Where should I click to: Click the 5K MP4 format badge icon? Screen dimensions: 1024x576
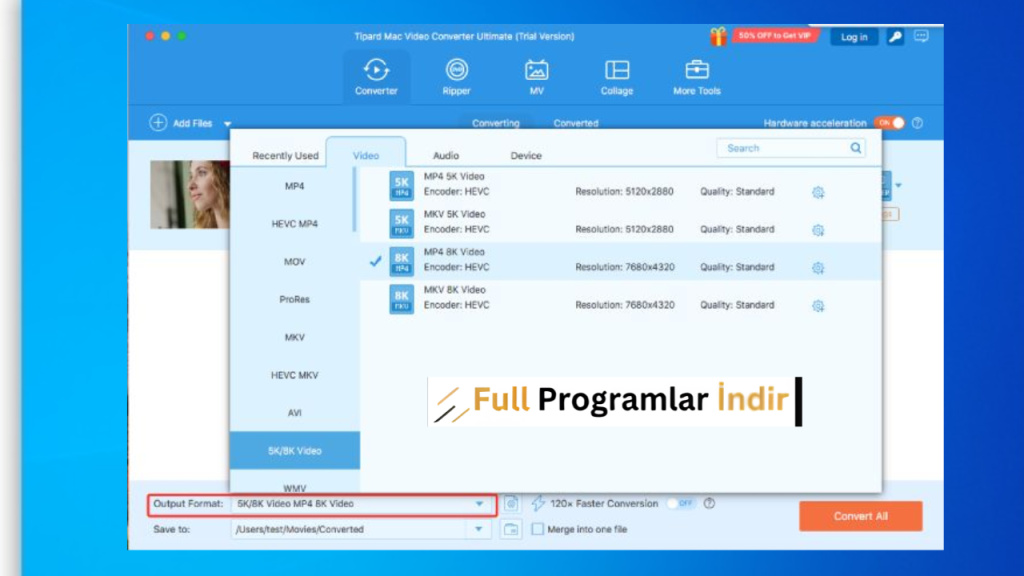[402, 185]
